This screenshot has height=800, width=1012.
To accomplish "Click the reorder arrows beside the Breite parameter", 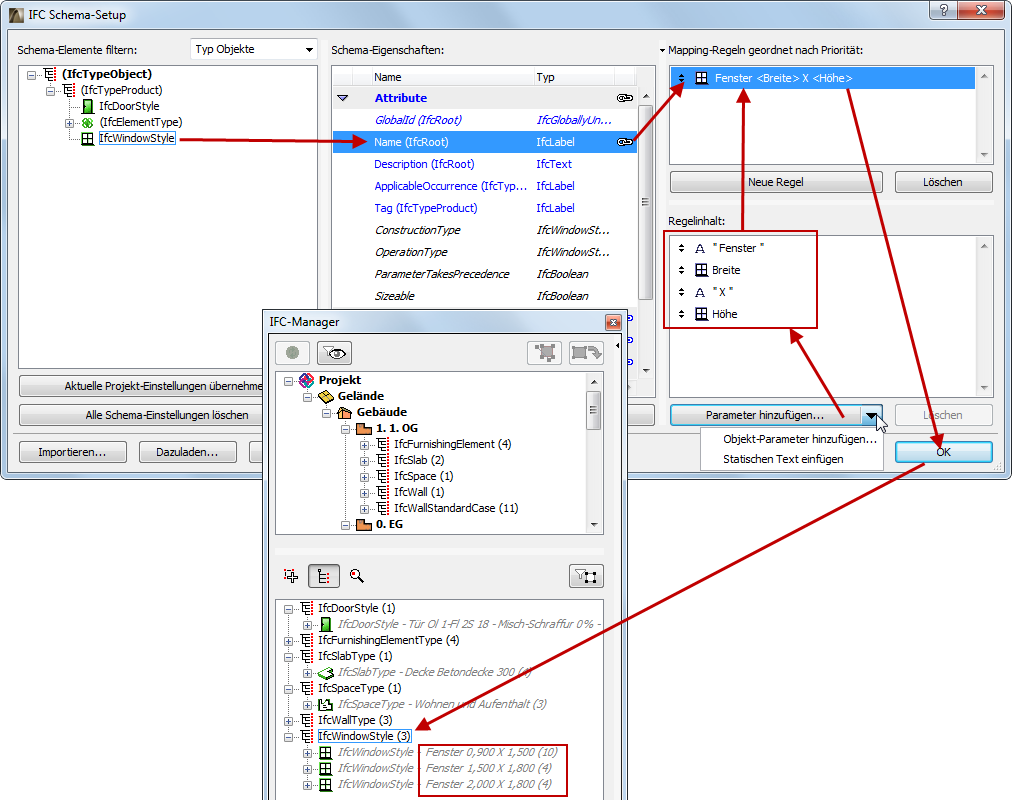I will [682, 270].
